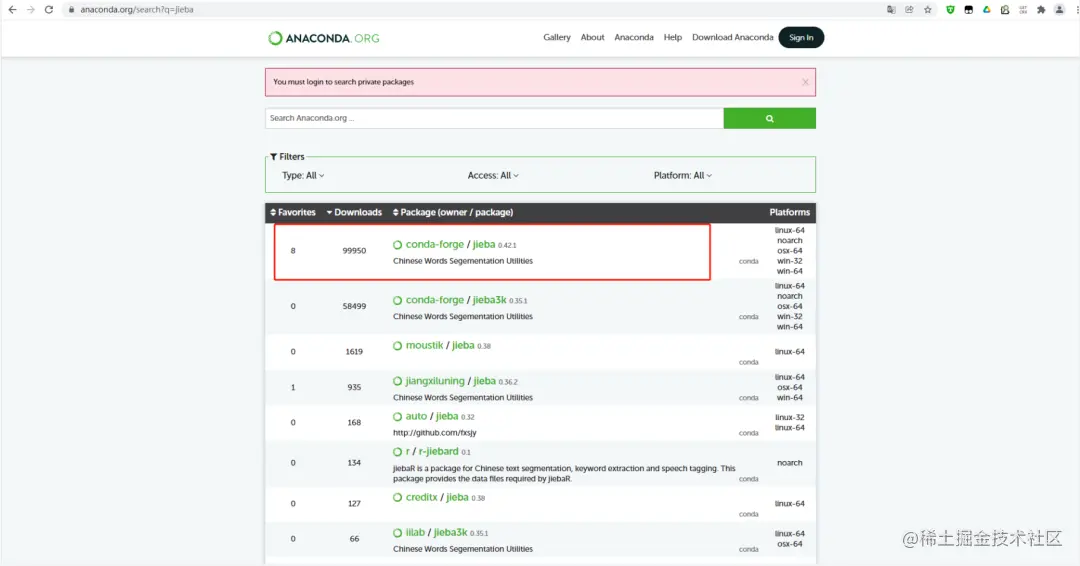Open the browser profile avatar icon
Viewport: 1080px width, 566px height.
point(1059,10)
